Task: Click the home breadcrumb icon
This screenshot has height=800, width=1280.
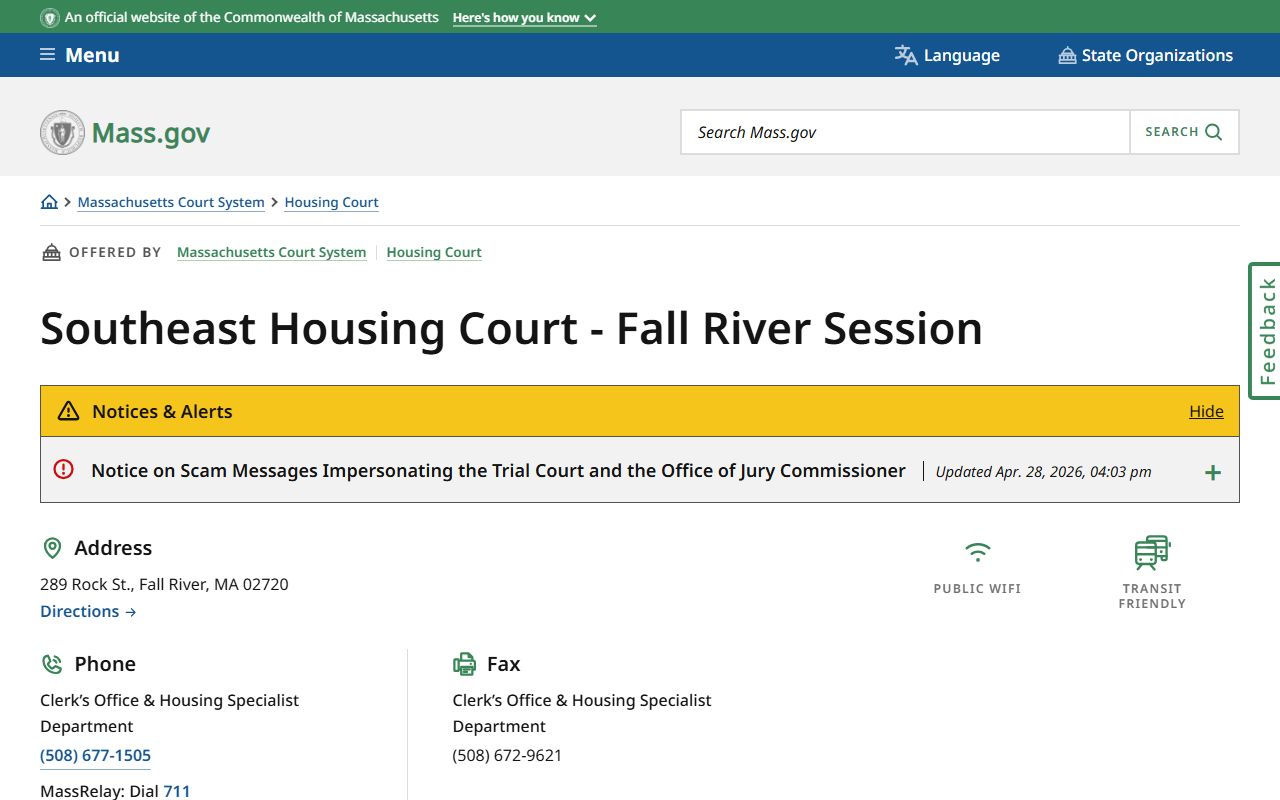Action: coord(49,202)
